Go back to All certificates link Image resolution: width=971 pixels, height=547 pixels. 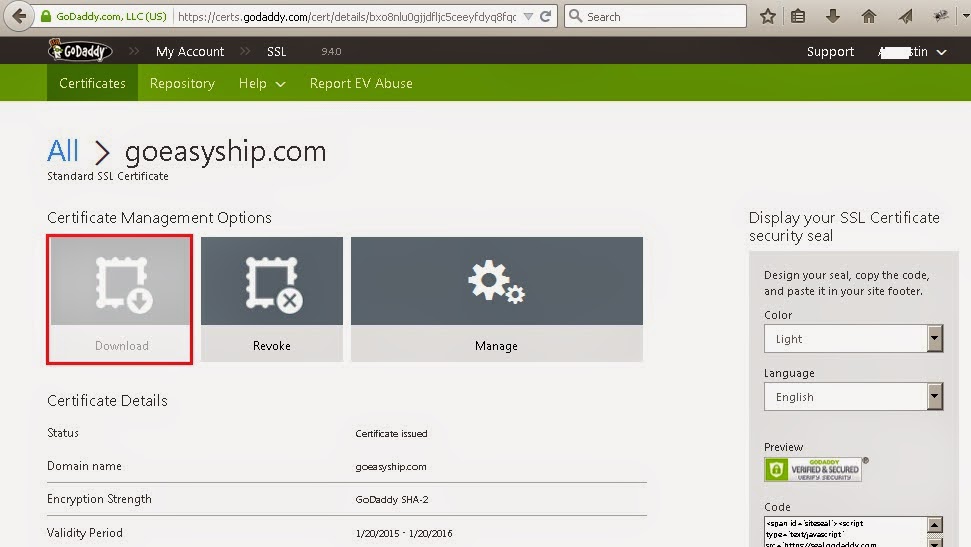click(x=63, y=151)
